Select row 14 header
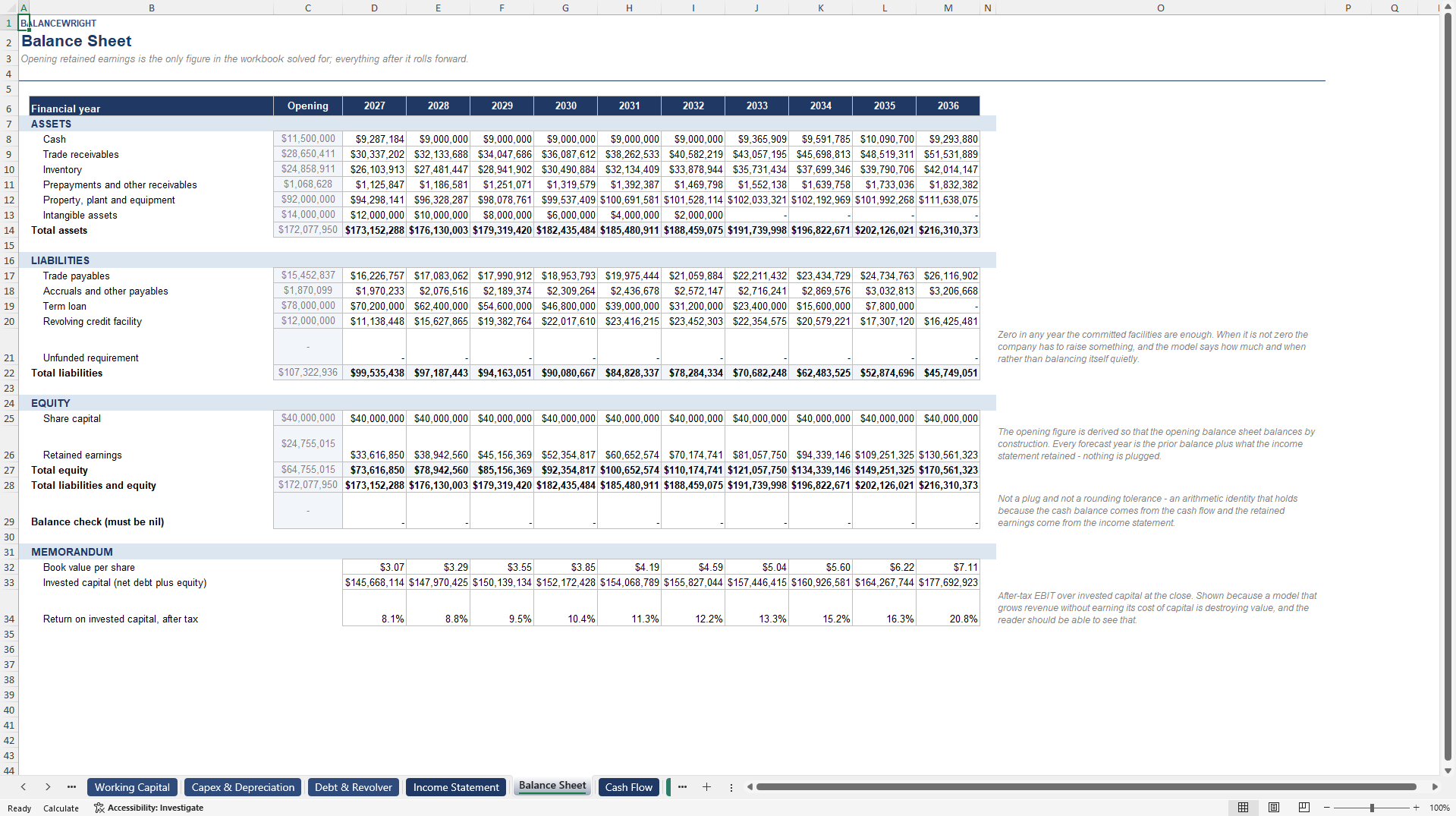Image resolution: width=1456 pixels, height=816 pixels. [x=9, y=230]
